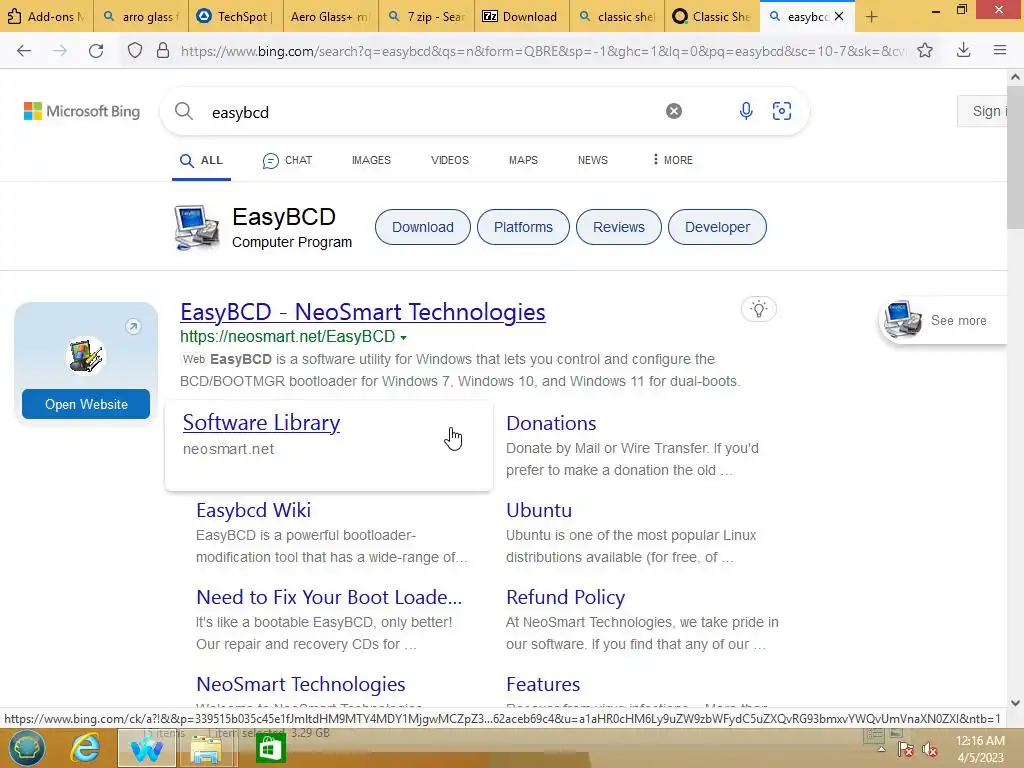Click the padlock site info icon
This screenshot has height=768, width=1024.
point(163,50)
